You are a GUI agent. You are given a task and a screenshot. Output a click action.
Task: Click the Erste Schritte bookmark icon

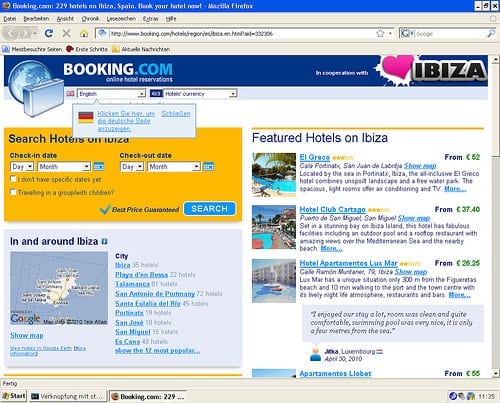pyautogui.click(x=70, y=49)
